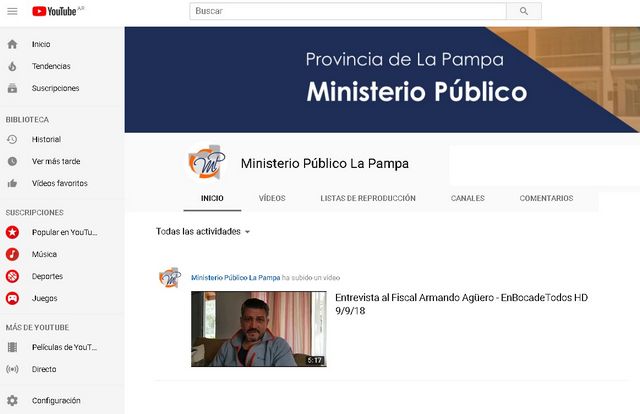Expand the Todas las actividades dropdown
The width and height of the screenshot is (640, 414).
203,231
